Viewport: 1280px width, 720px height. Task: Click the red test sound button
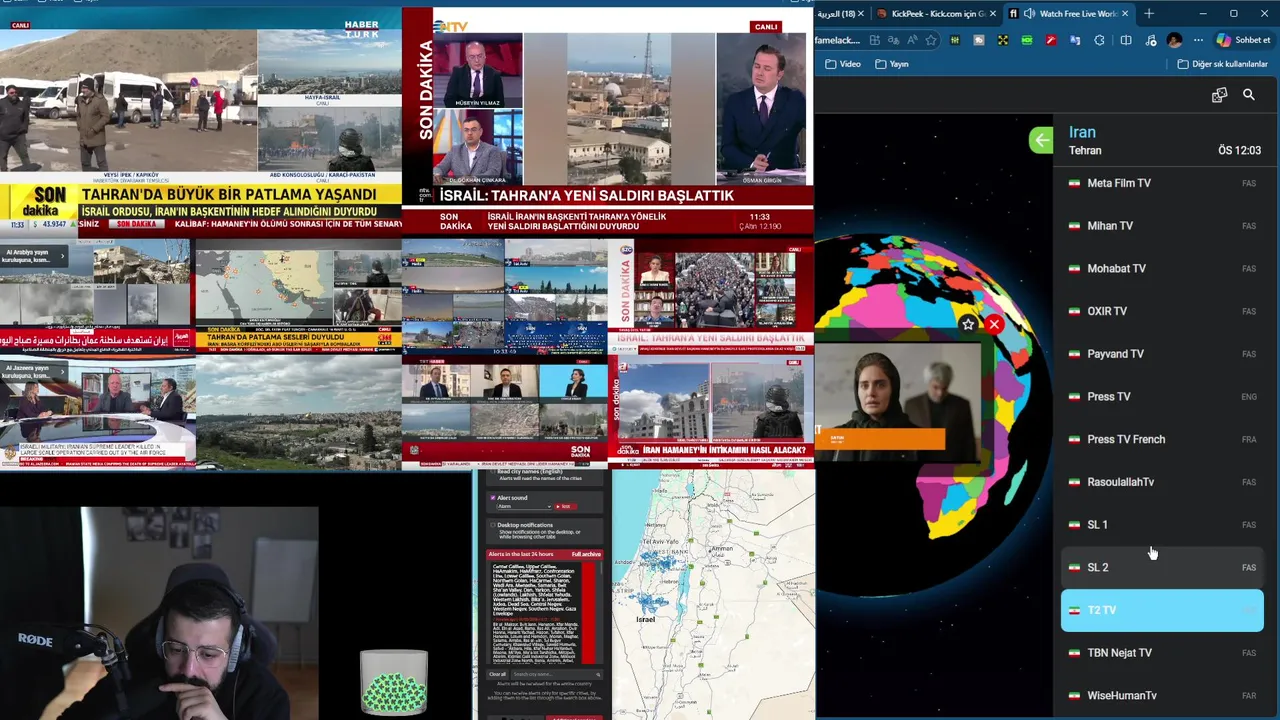coord(565,506)
